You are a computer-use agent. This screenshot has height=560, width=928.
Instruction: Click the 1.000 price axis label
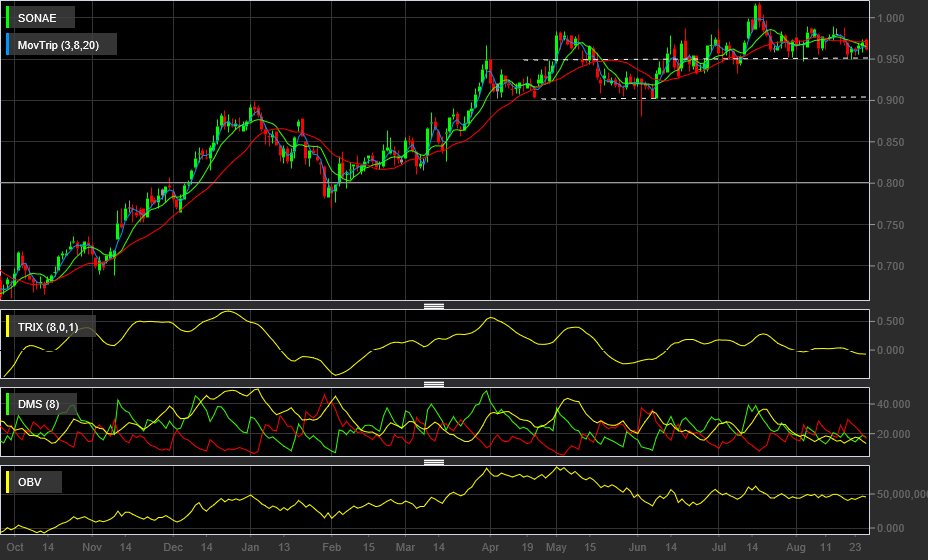tap(891, 18)
